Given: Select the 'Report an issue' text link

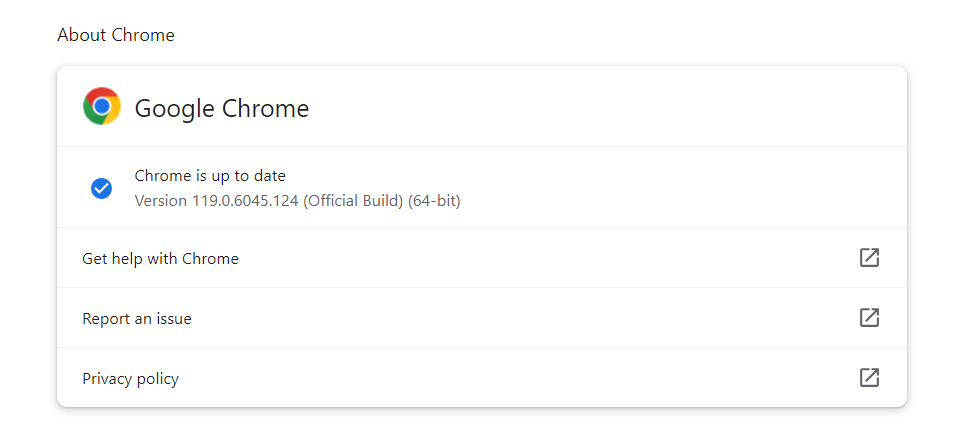Looking at the screenshot, I should point(137,319).
